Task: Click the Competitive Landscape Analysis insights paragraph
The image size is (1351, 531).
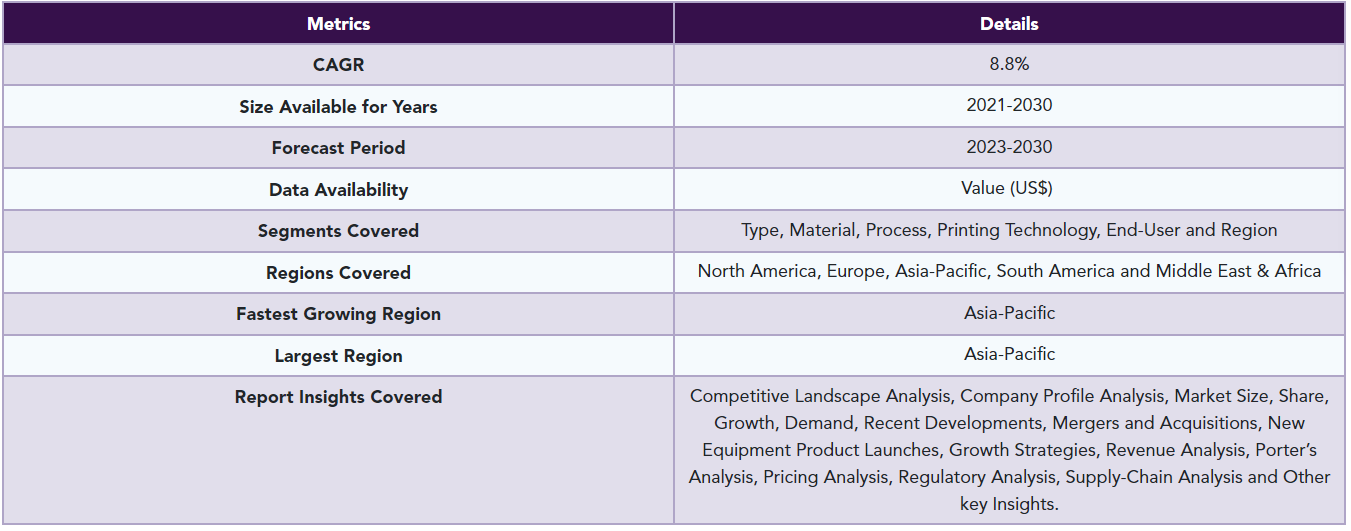Action: 1009,450
